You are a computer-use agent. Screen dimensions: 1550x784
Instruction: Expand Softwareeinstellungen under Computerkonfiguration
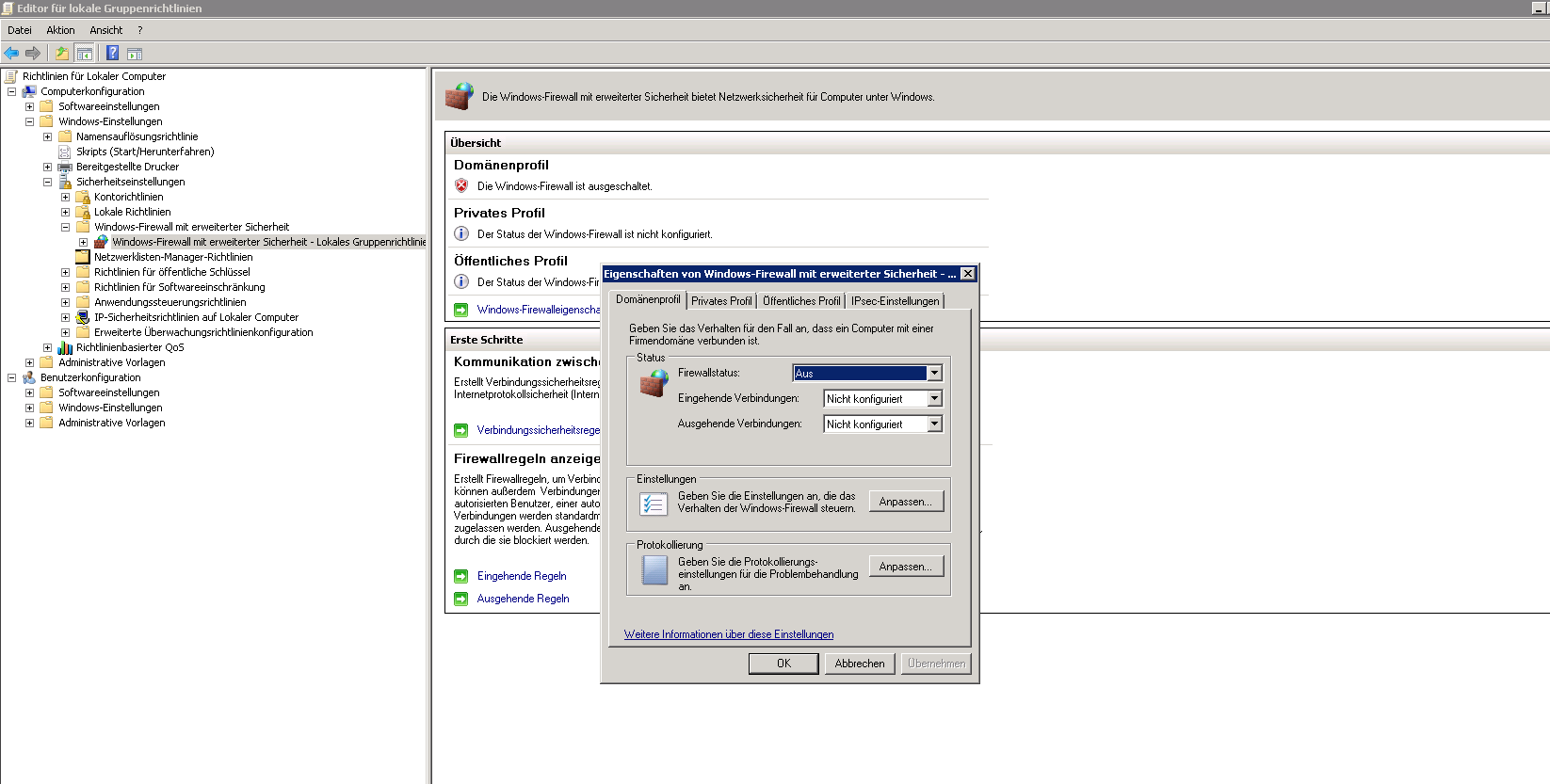coord(29,106)
